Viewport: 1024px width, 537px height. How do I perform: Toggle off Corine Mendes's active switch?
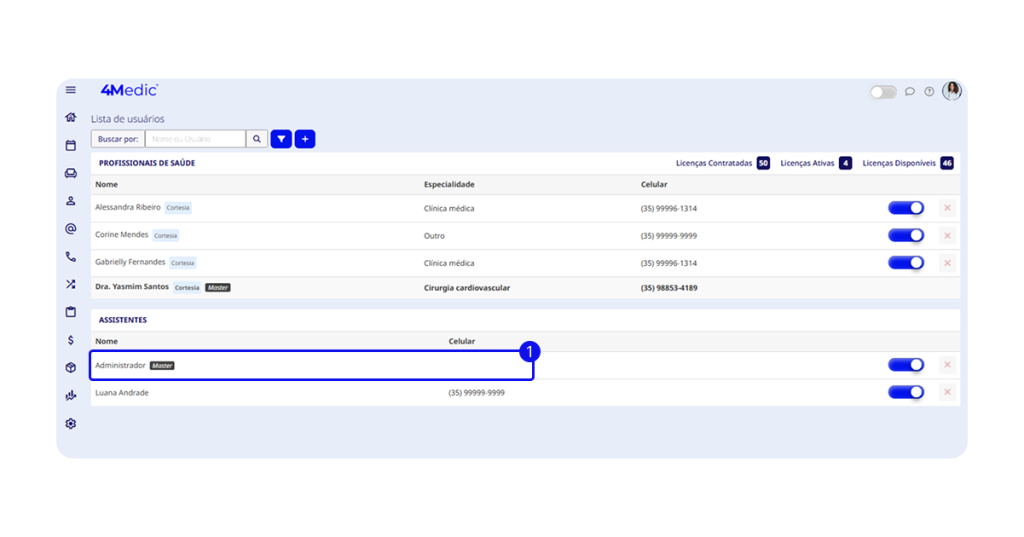[x=905, y=235]
